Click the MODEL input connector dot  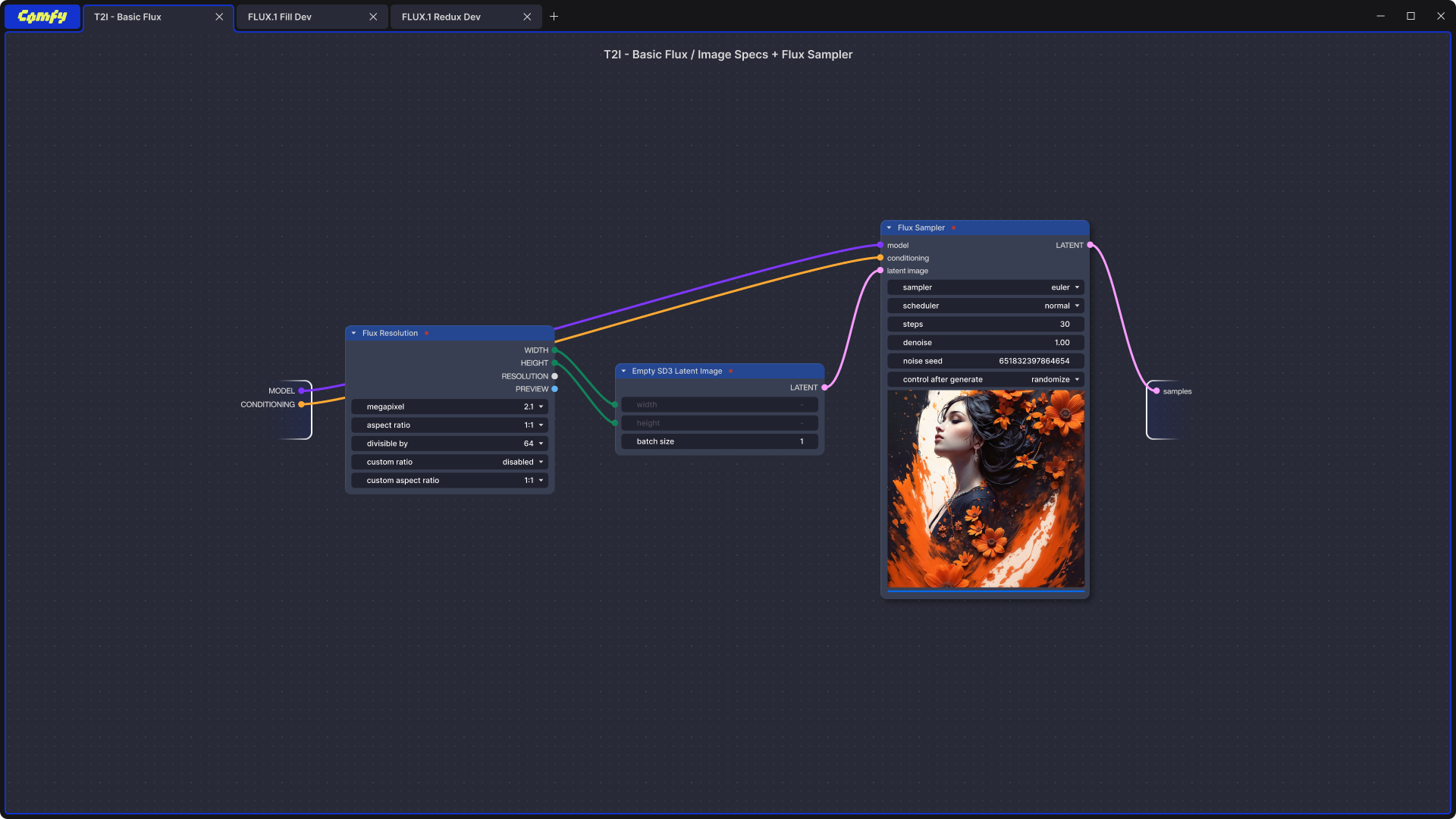(301, 391)
